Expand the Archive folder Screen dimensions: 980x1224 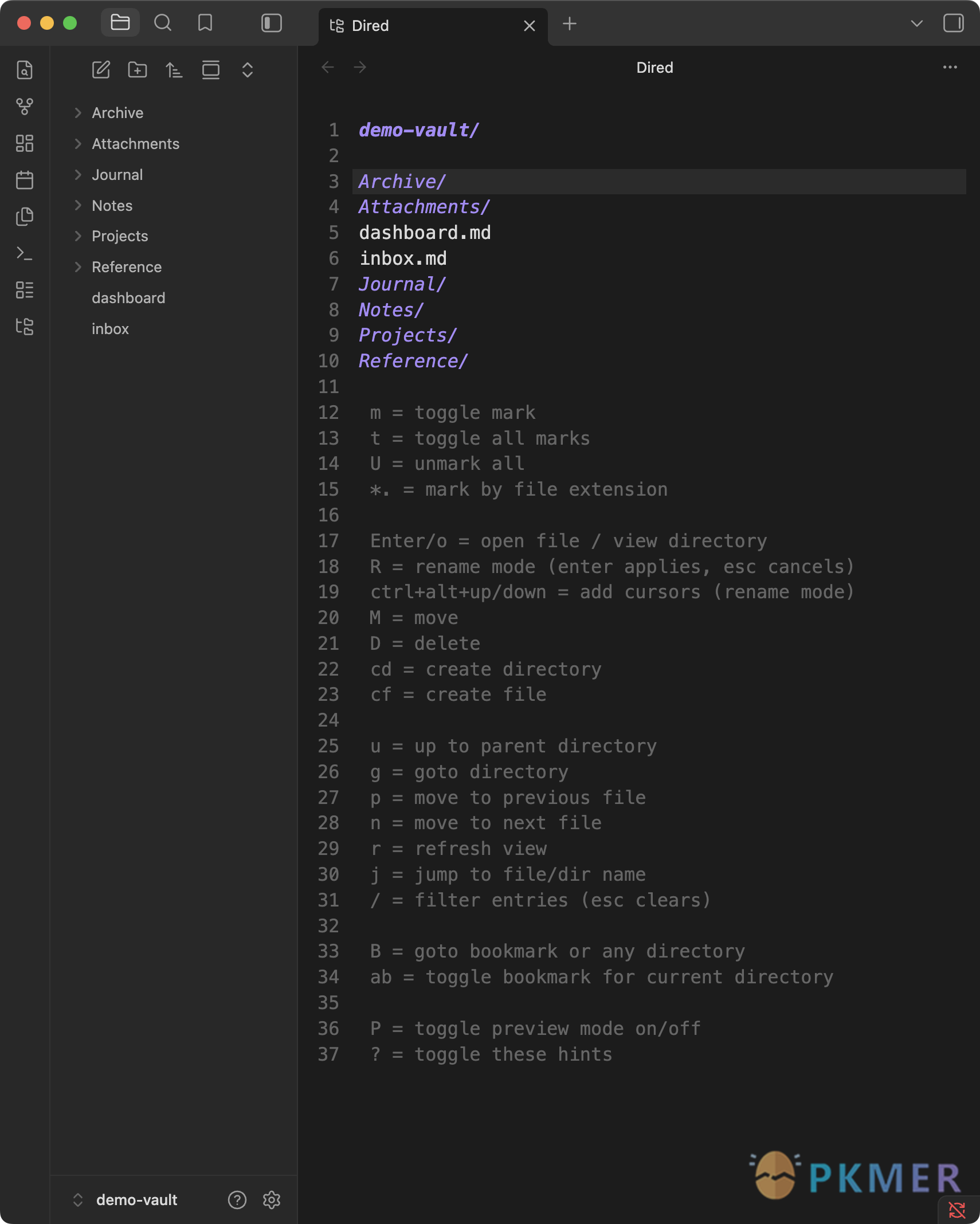click(78, 112)
